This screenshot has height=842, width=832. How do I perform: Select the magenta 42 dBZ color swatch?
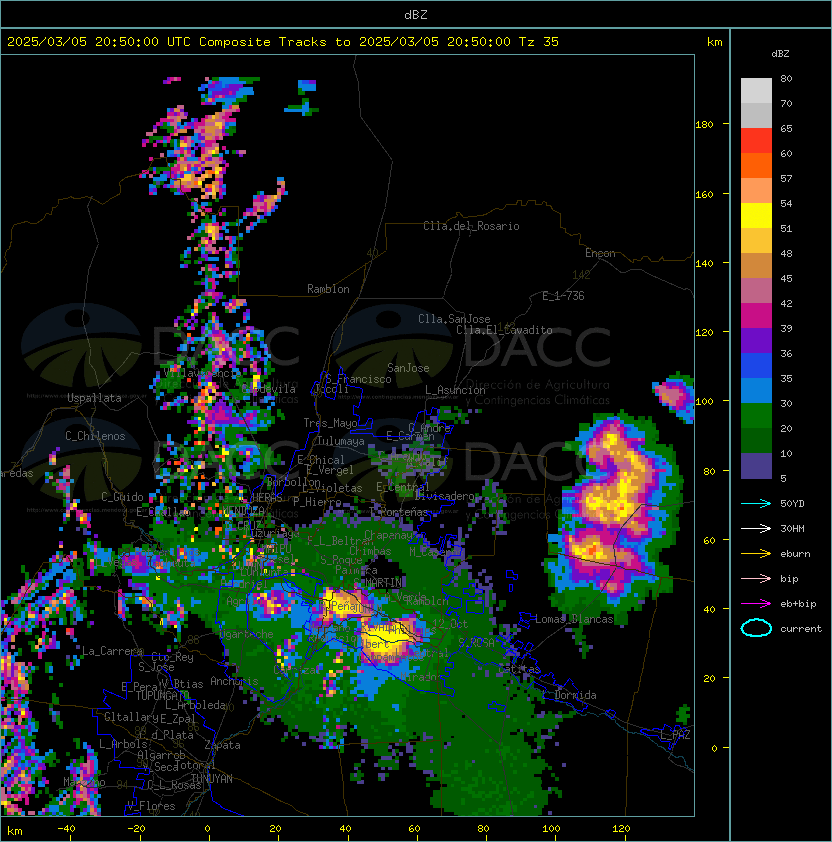tap(756, 316)
